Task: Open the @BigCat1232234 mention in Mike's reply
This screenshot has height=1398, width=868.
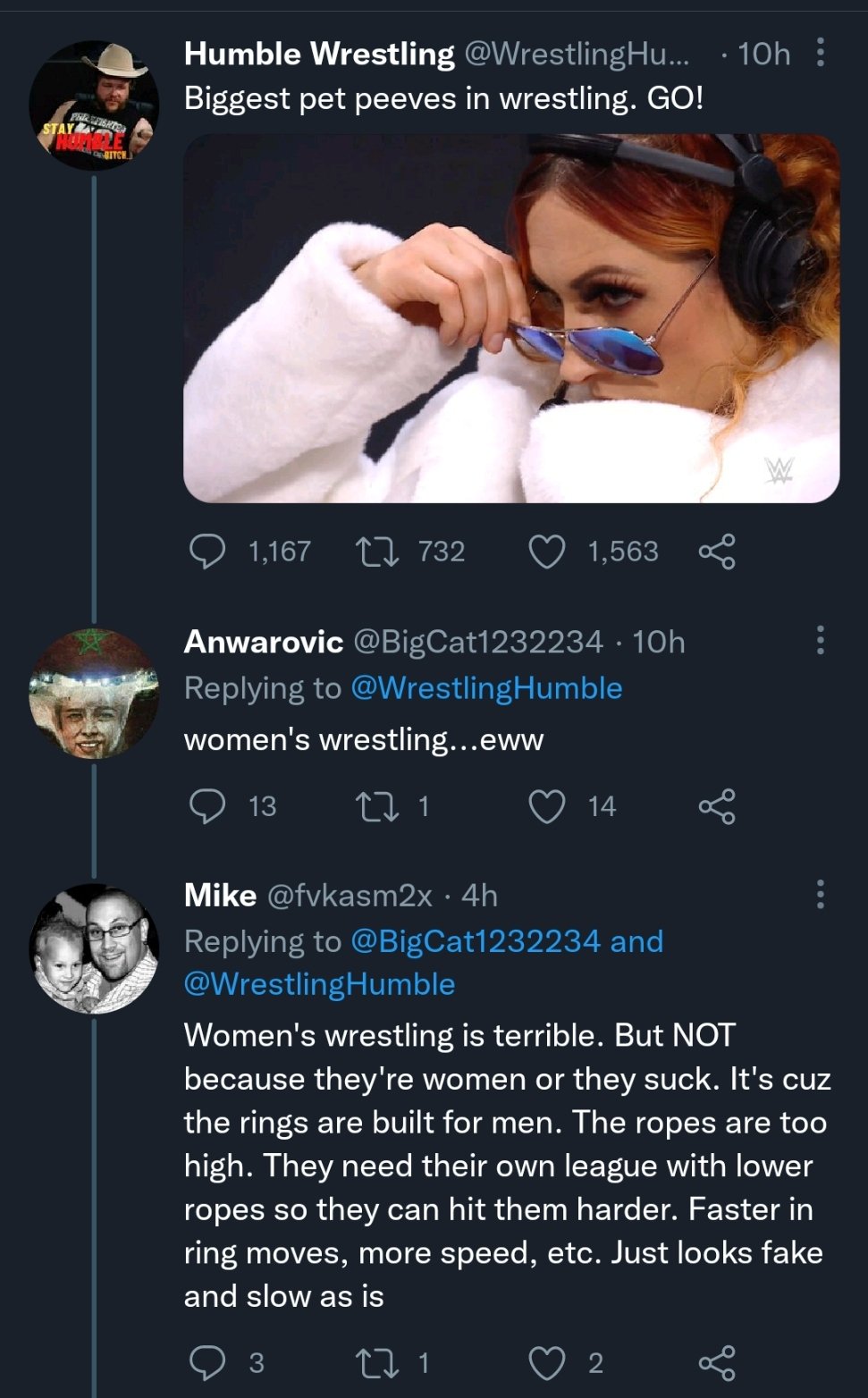Action: [475, 941]
